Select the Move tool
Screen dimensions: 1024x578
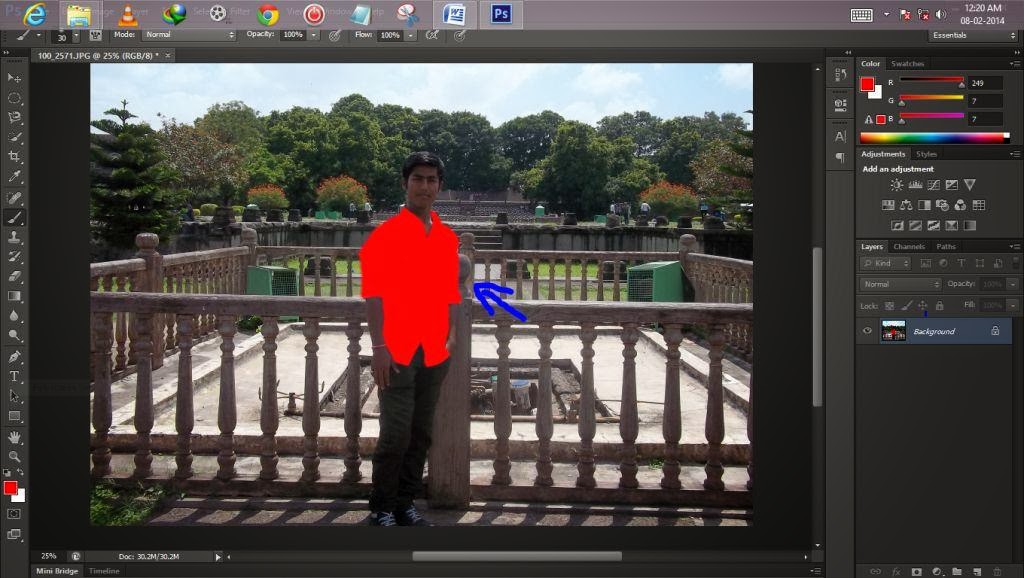coord(14,76)
